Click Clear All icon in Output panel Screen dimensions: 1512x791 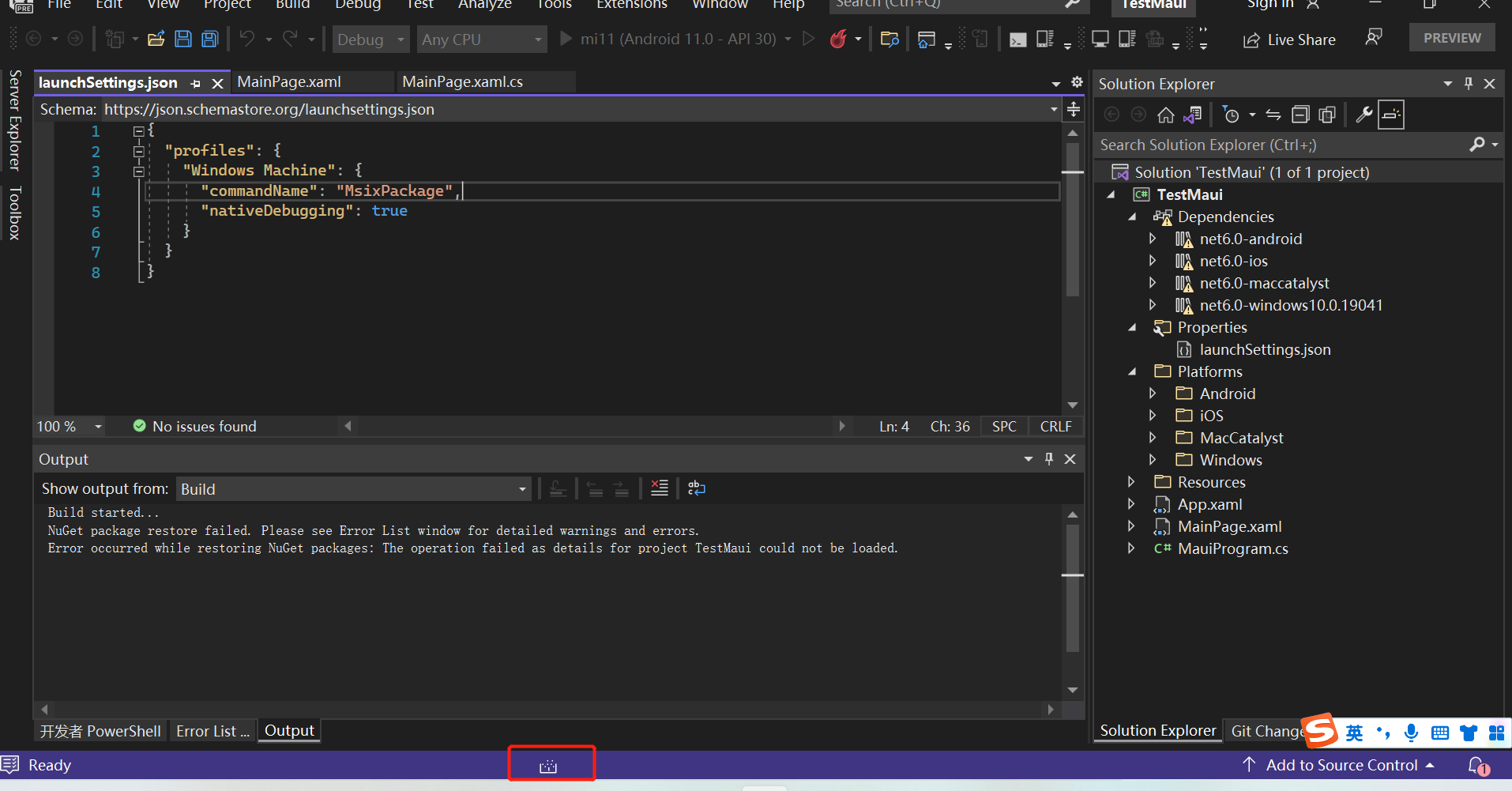pos(660,489)
